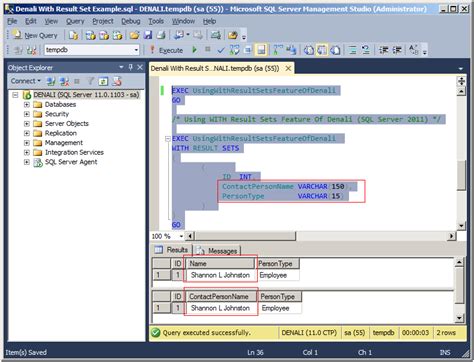
Task: Open the Project menu
Action: click(103, 21)
